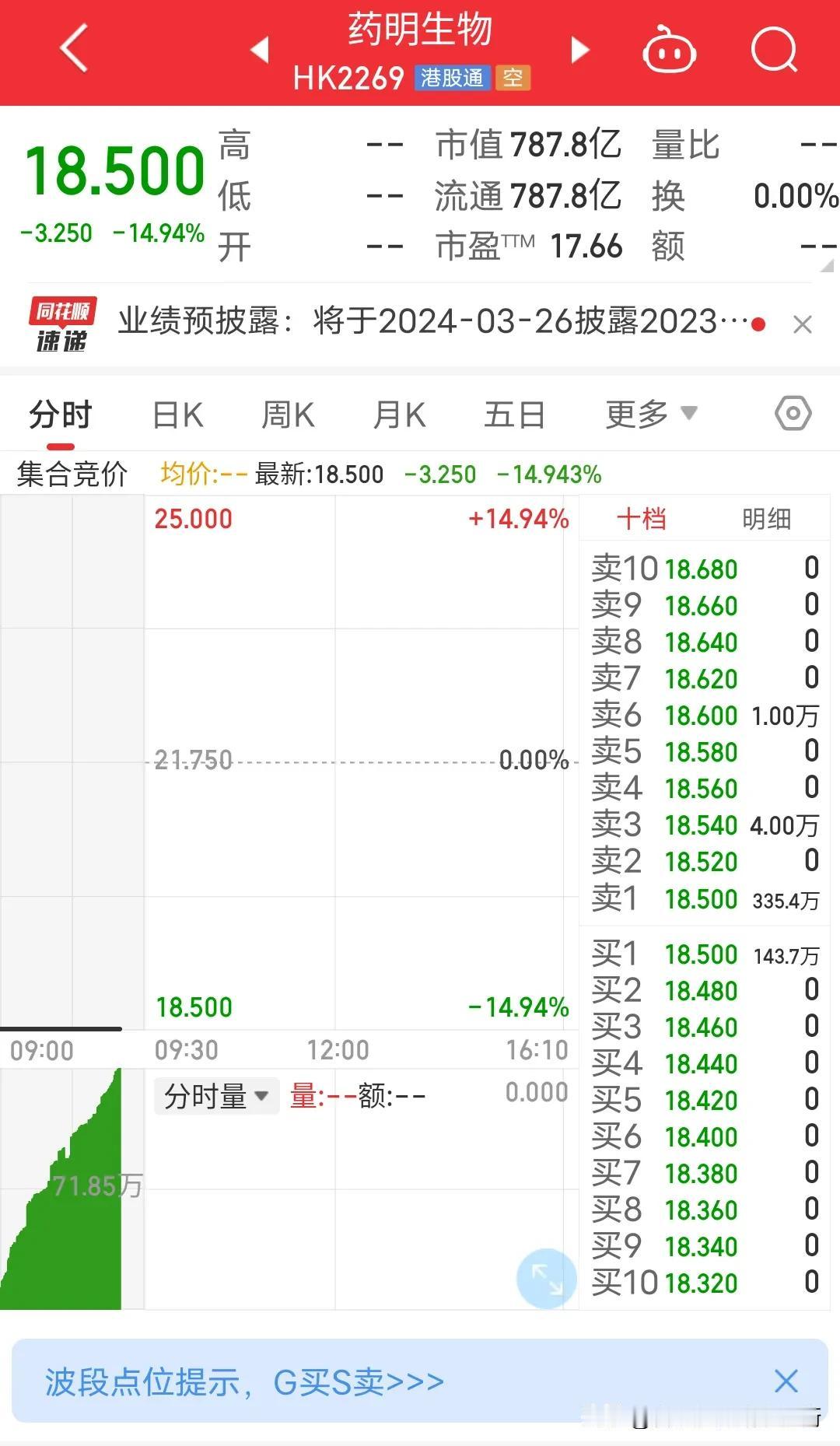Screen dimensions: 840x1446
Task: Open search with magnifier icon
Action: pyautogui.click(x=775, y=51)
